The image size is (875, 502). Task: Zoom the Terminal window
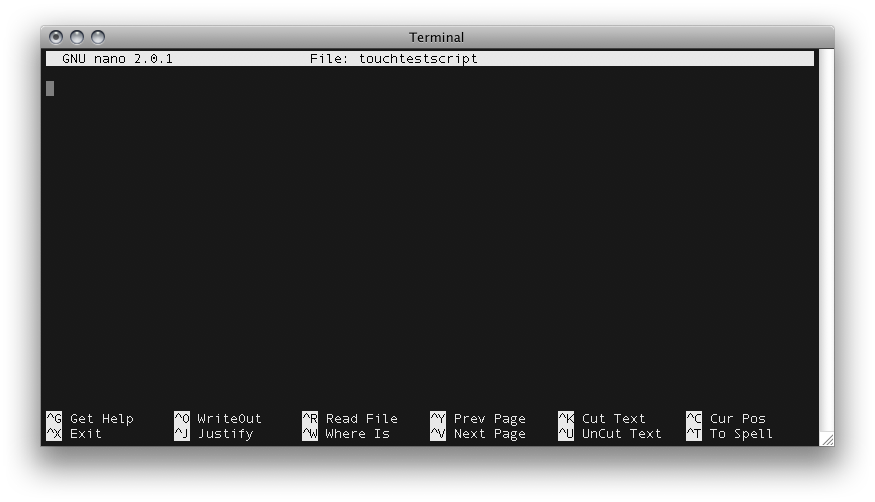tap(98, 37)
